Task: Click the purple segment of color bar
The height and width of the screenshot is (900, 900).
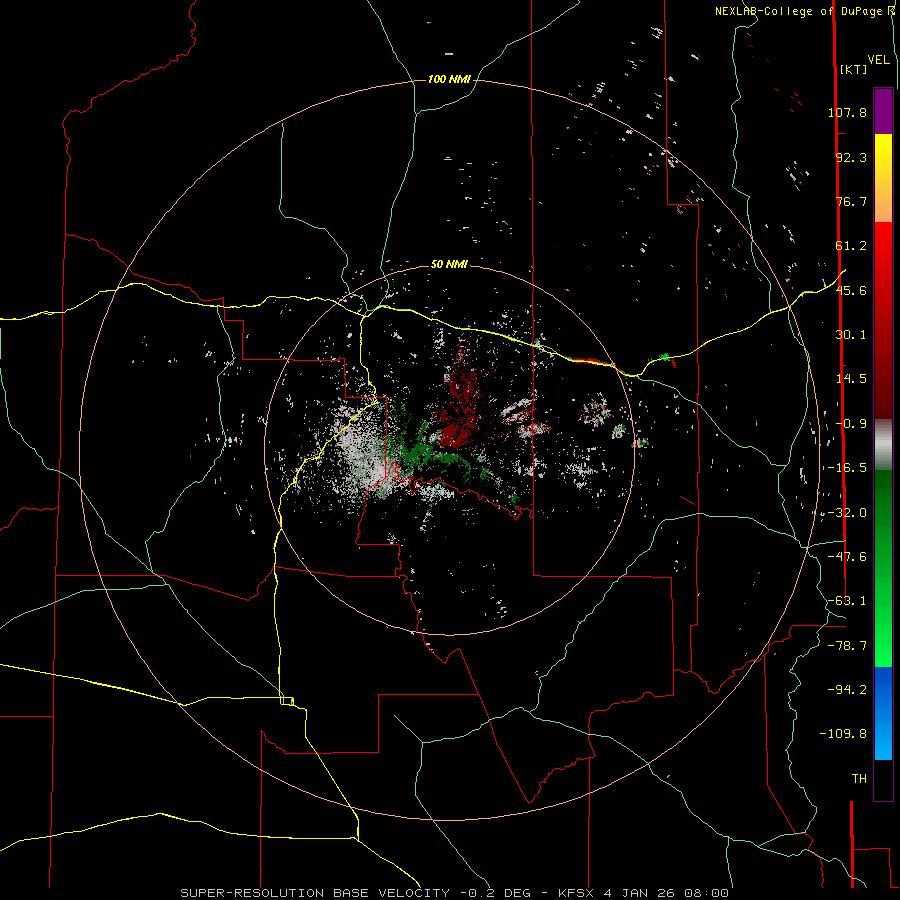Action: pos(883,111)
